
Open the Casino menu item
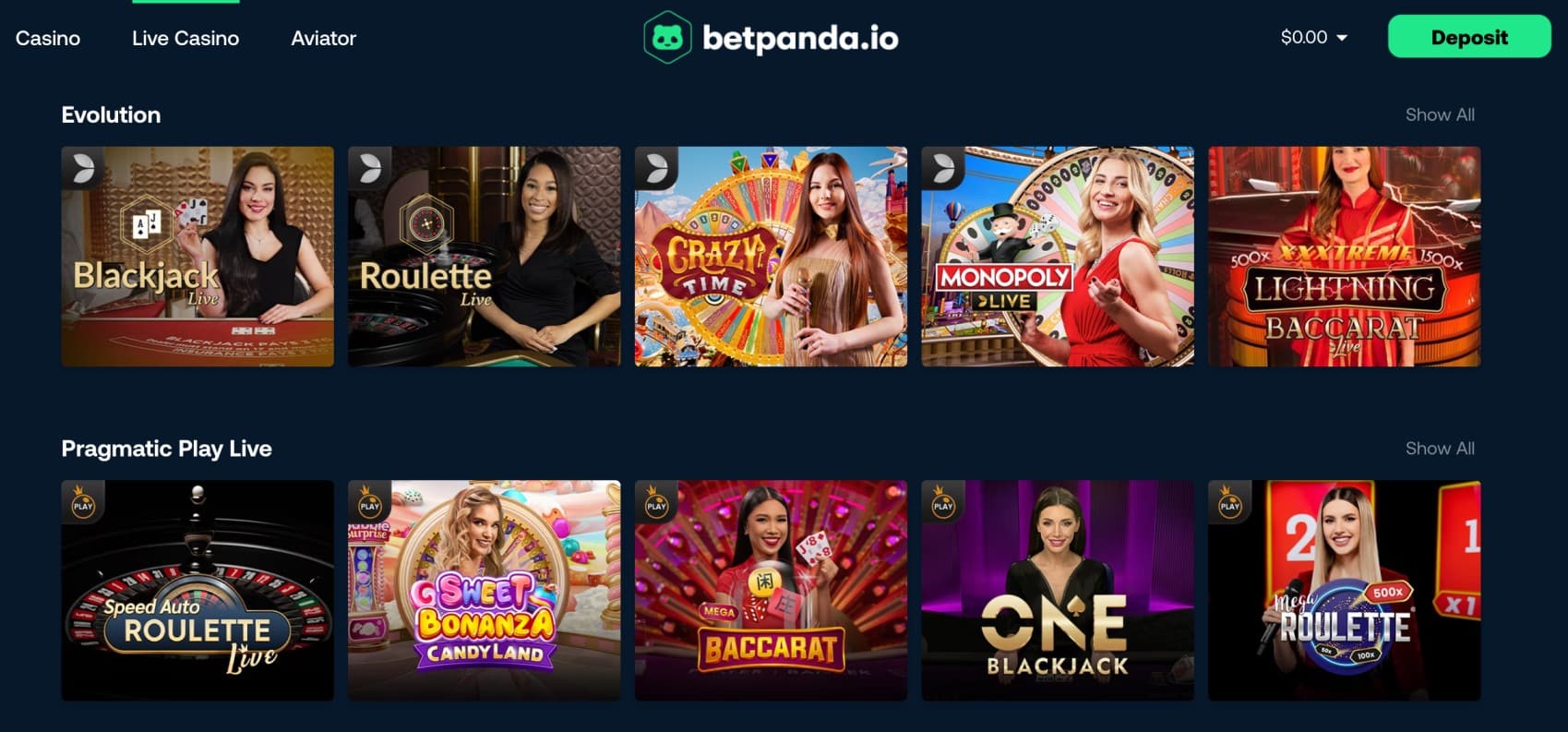pyautogui.click(x=48, y=38)
